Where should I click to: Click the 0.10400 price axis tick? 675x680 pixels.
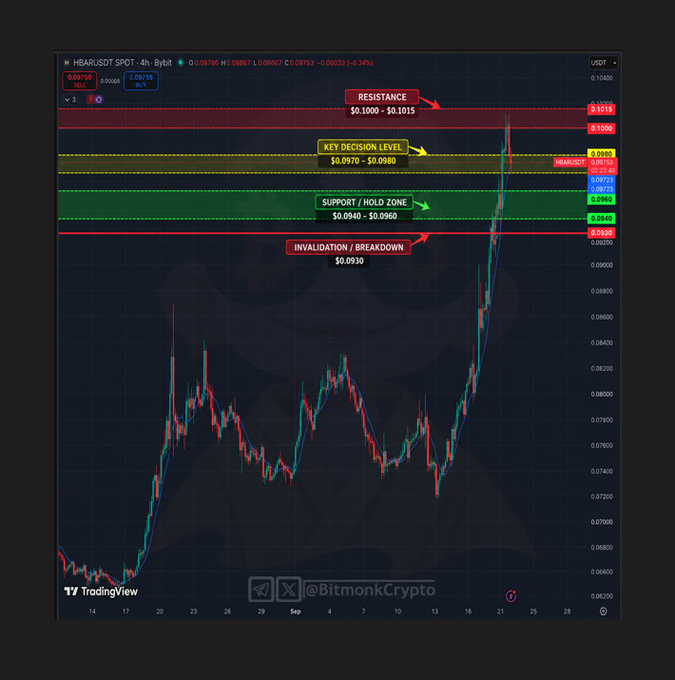pyautogui.click(x=602, y=78)
